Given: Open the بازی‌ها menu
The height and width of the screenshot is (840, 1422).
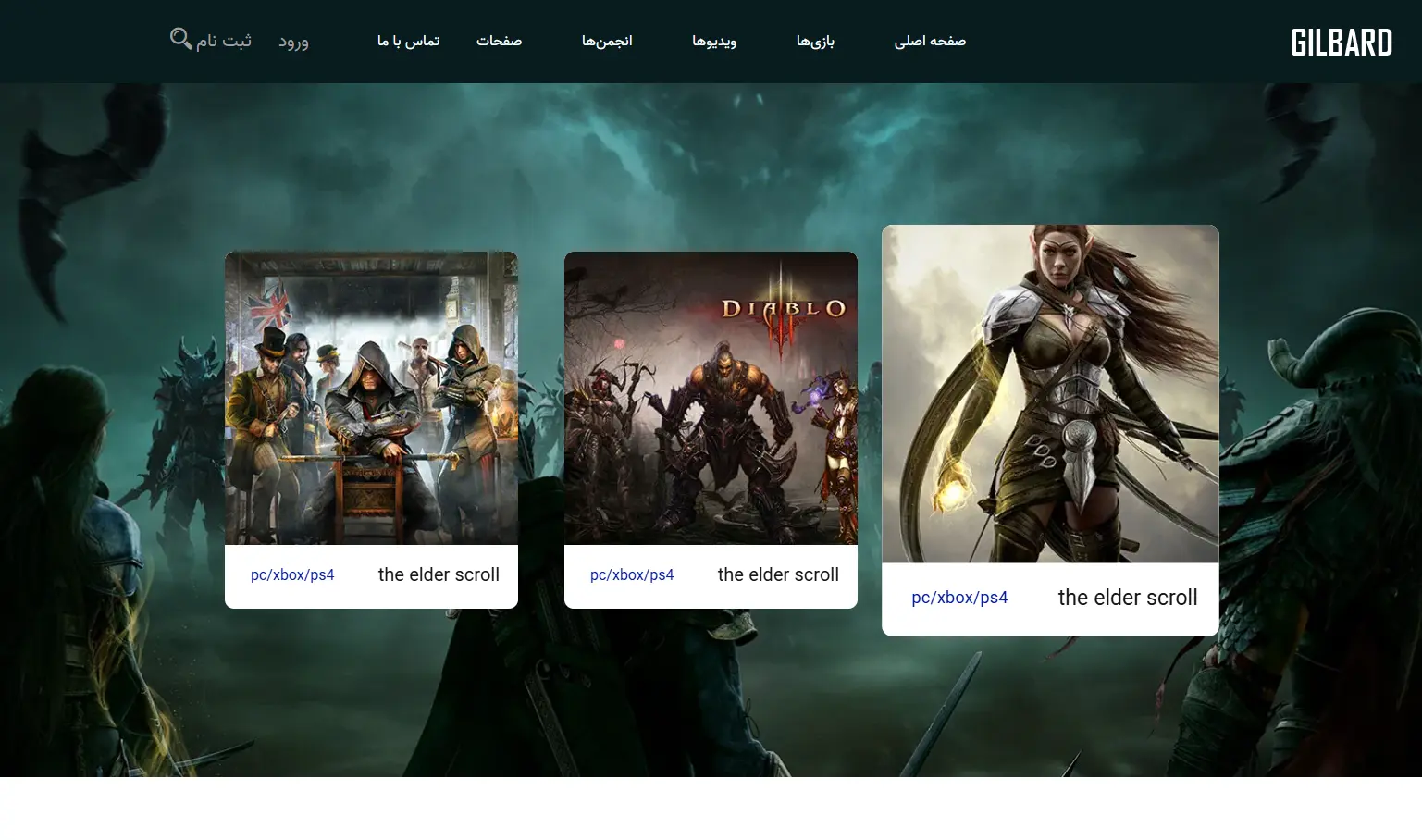Looking at the screenshot, I should [815, 41].
